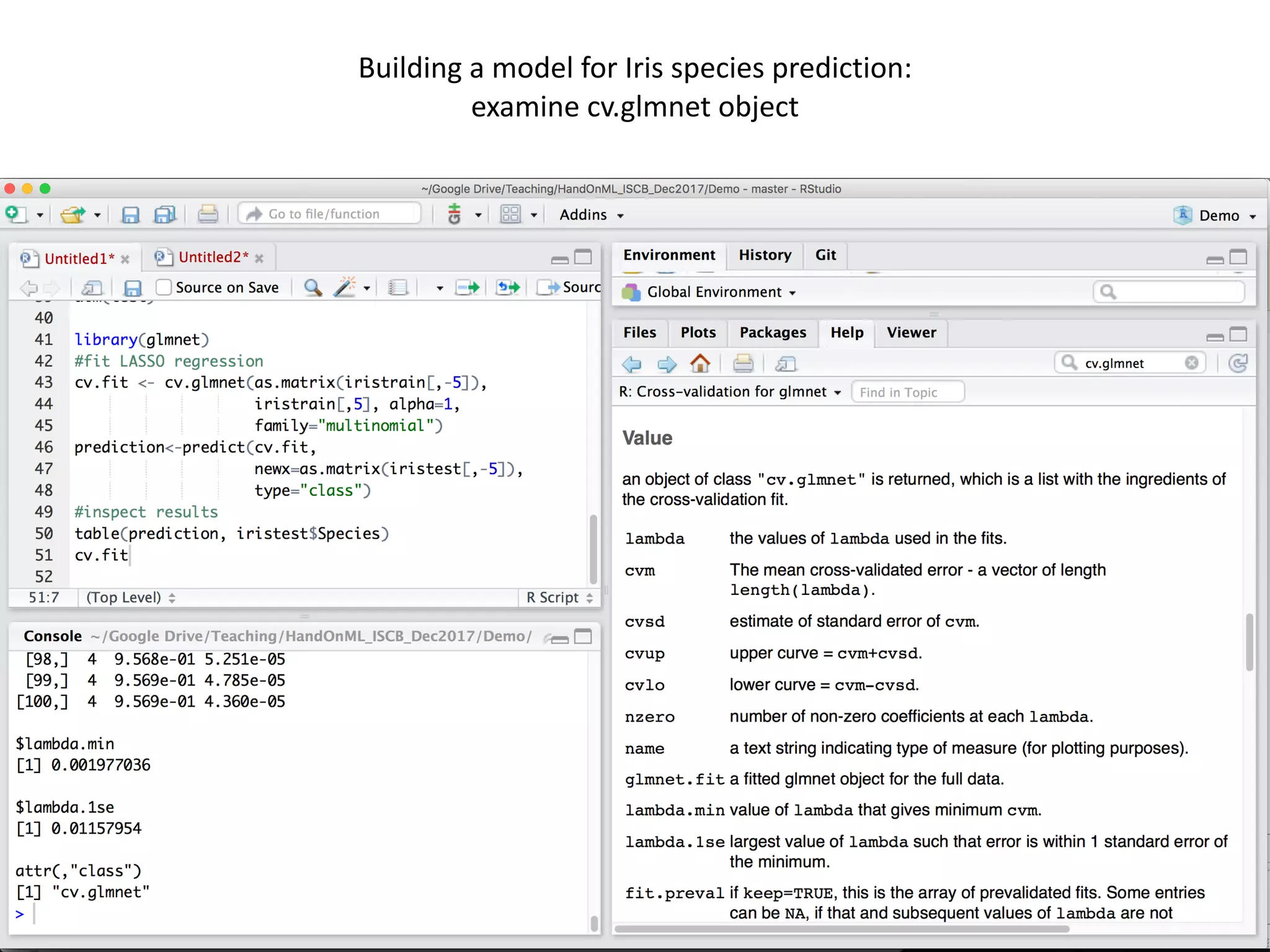This screenshot has height=952, width=1270.
Task: Refresh the help topic
Action: (x=1238, y=363)
